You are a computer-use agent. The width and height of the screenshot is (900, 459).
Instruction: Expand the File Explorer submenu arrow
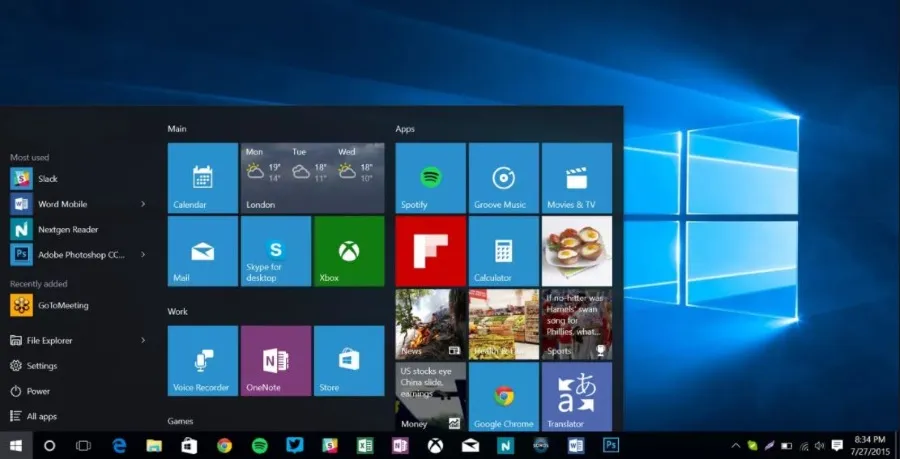point(143,340)
